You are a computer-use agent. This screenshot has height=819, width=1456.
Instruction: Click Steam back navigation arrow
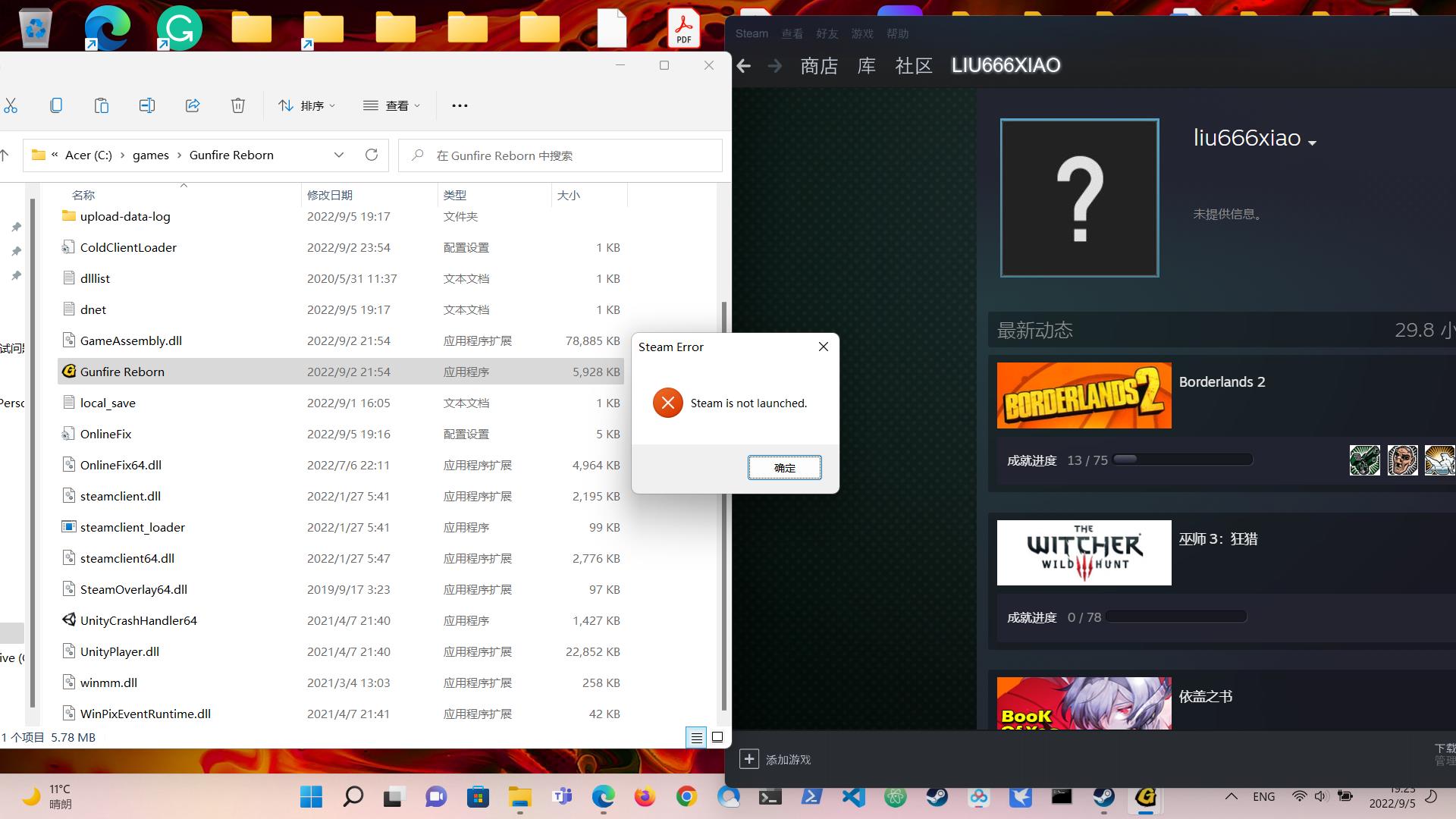coord(744,66)
